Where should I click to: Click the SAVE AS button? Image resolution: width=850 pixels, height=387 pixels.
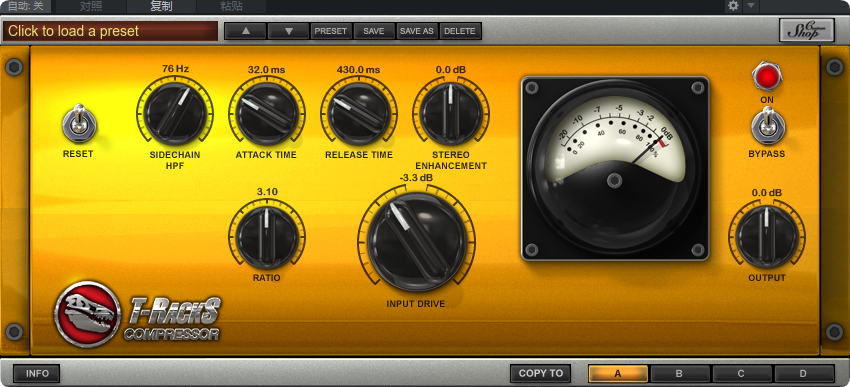(x=417, y=31)
